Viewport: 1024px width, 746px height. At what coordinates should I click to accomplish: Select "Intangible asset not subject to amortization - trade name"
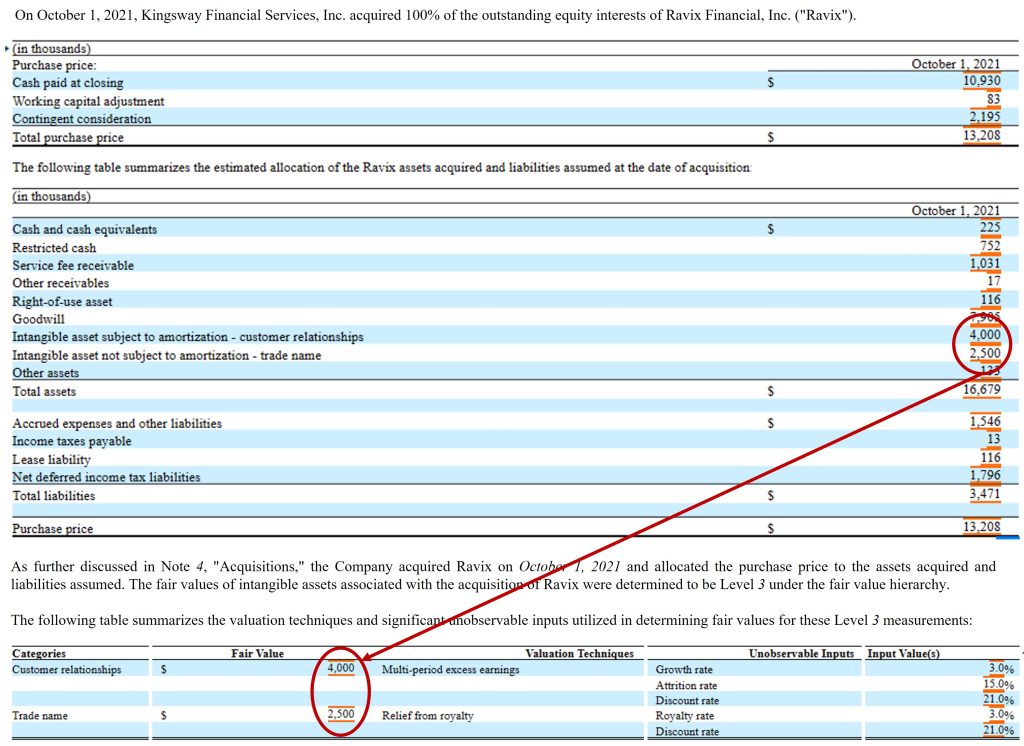[x=167, y=355]
